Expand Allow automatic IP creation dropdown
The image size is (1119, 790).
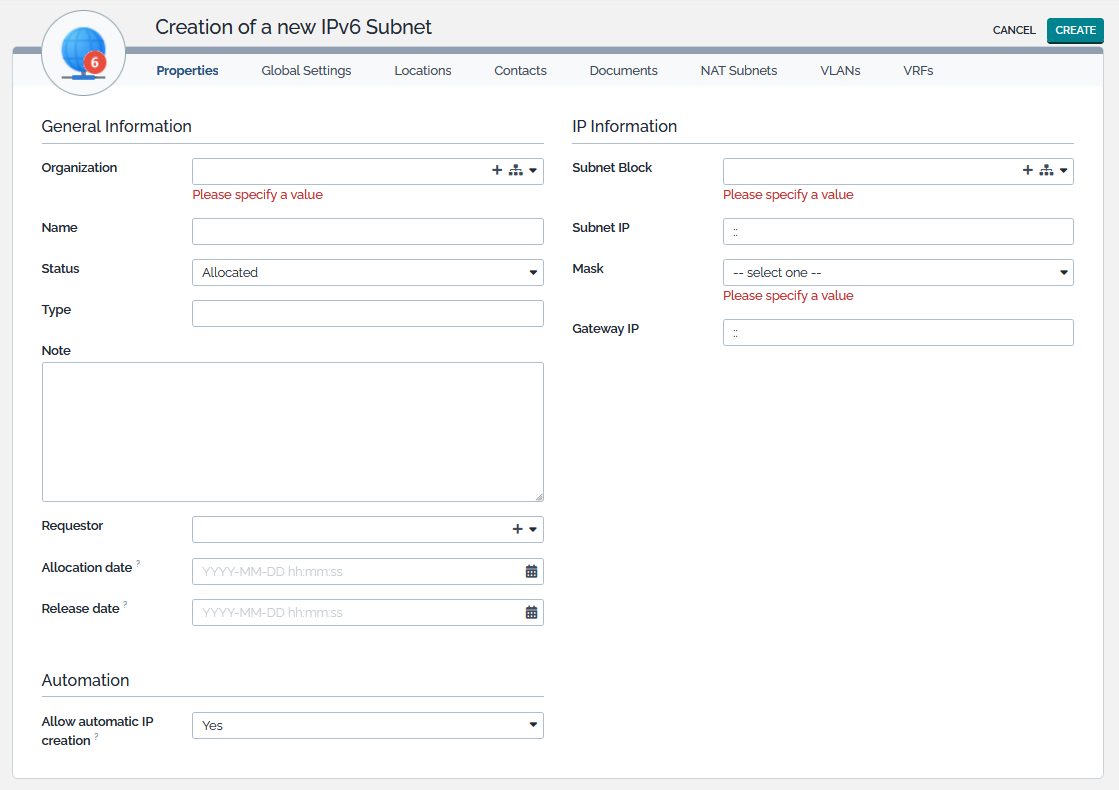(x=367, y=725)
